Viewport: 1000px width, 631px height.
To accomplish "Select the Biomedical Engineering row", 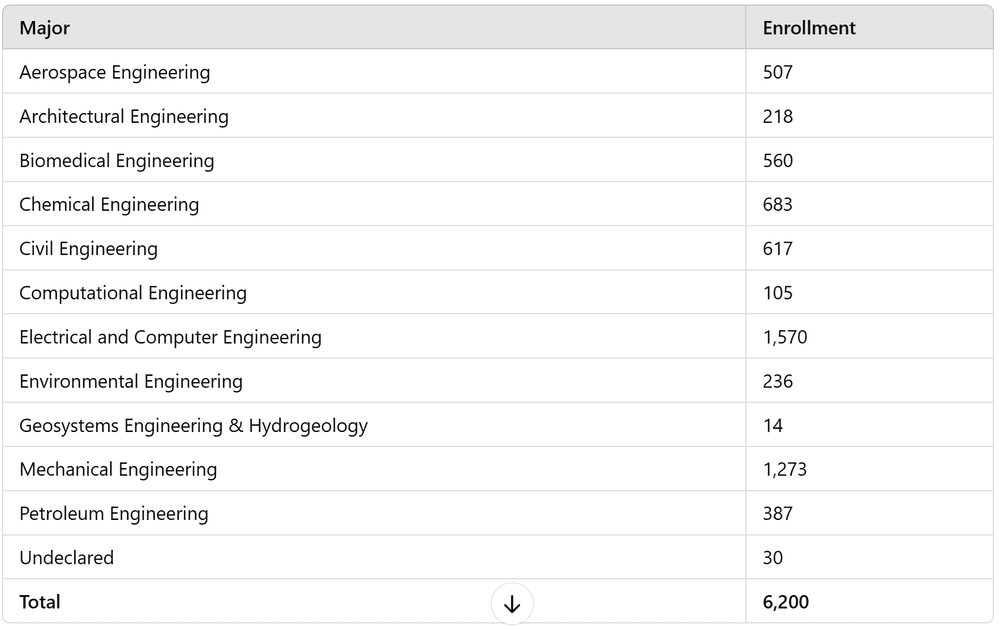I will pos(497,160).
